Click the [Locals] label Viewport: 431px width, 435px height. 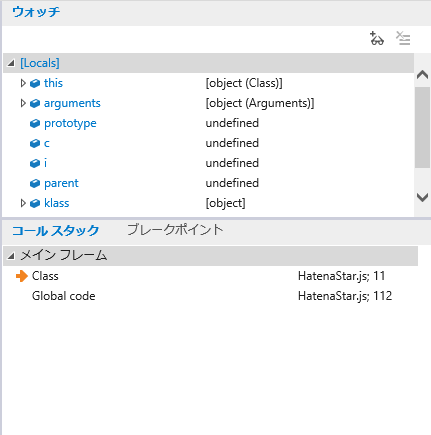(40, 63)
